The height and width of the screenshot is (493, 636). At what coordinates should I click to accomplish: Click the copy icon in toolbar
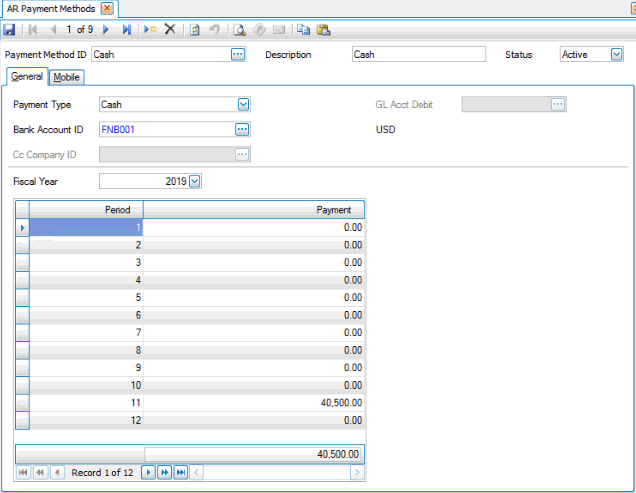pos(303,30)
